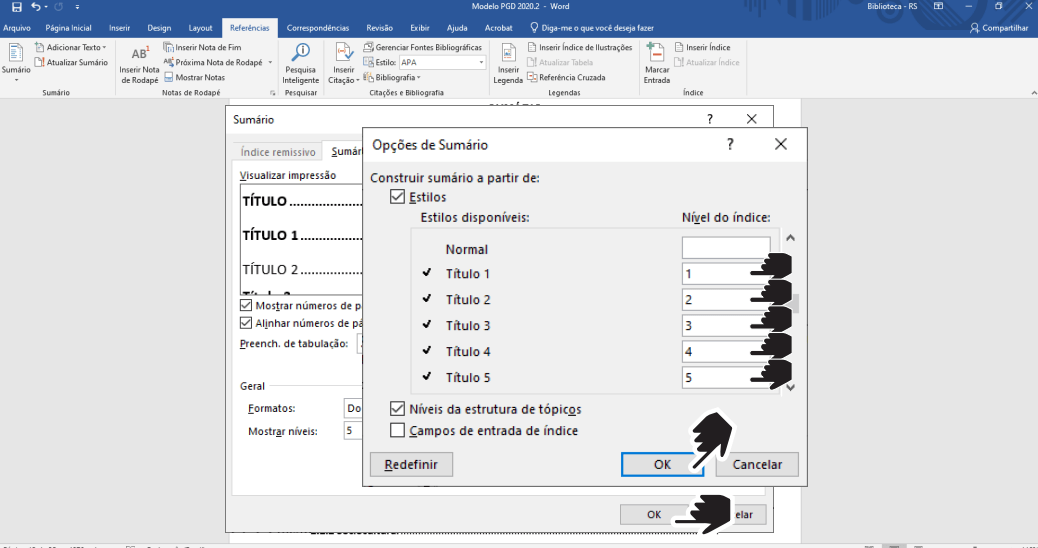Switch to the Inserir ribbon tab
Image resolution: width=1038 pixels, height=548 pixels.
(x=120, y=28)
